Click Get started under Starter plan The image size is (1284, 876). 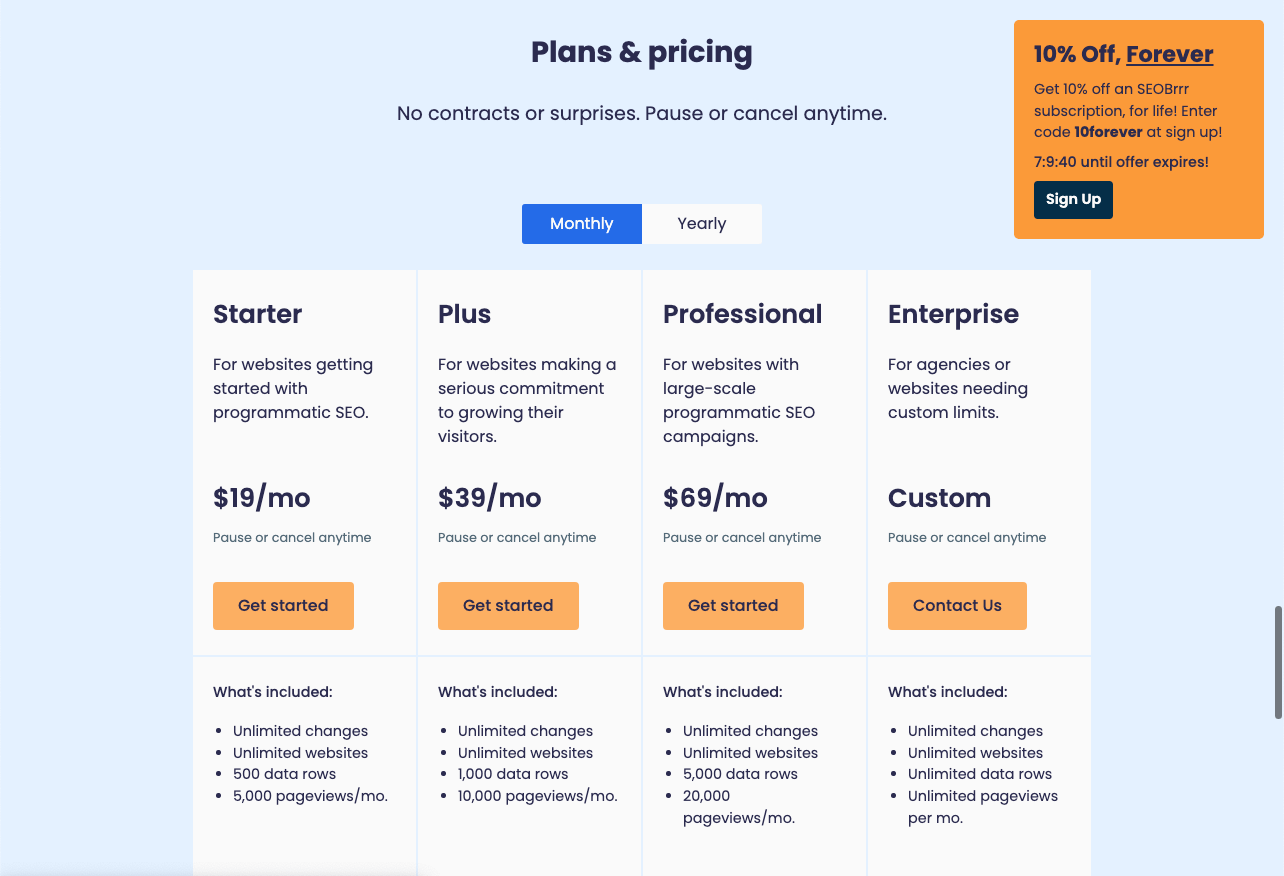coord(283,606)
